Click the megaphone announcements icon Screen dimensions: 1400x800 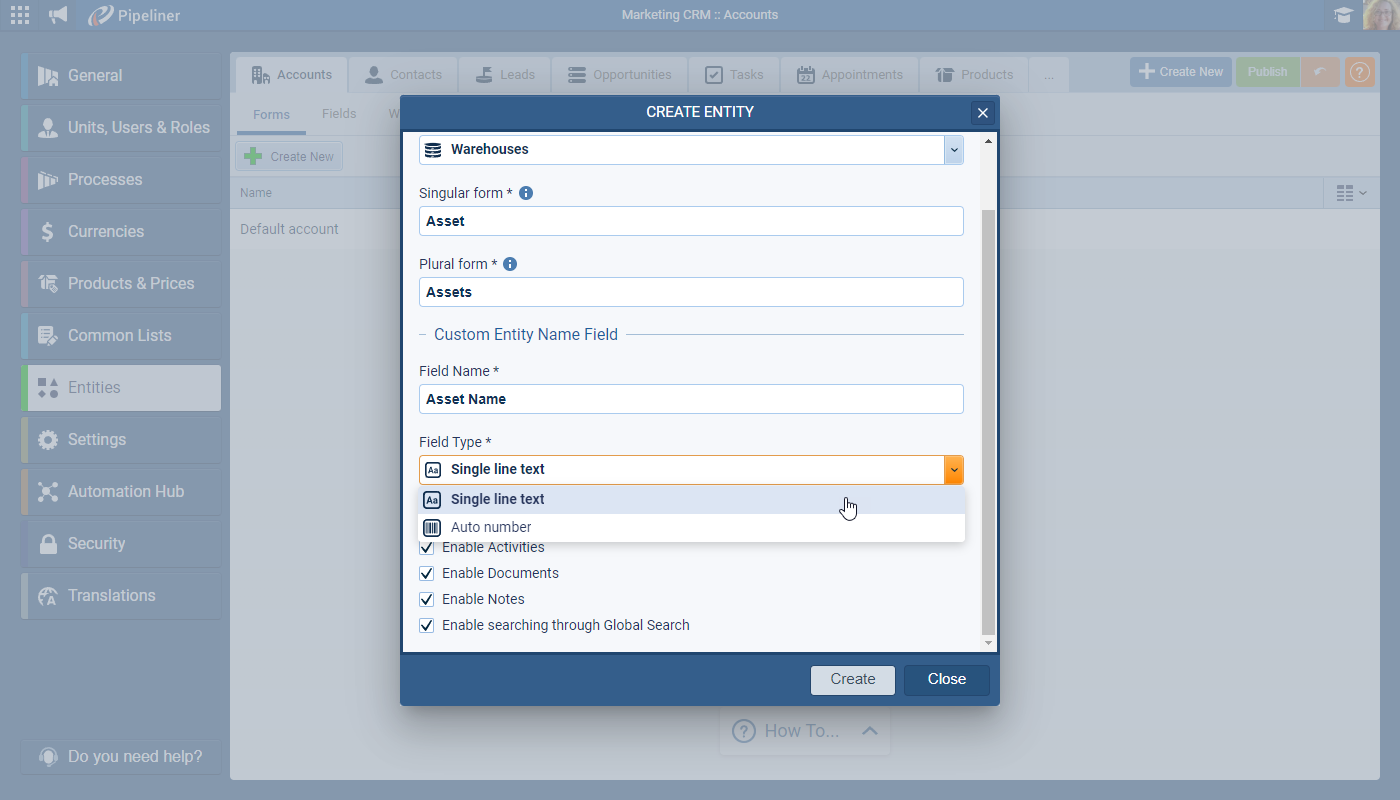59,15
